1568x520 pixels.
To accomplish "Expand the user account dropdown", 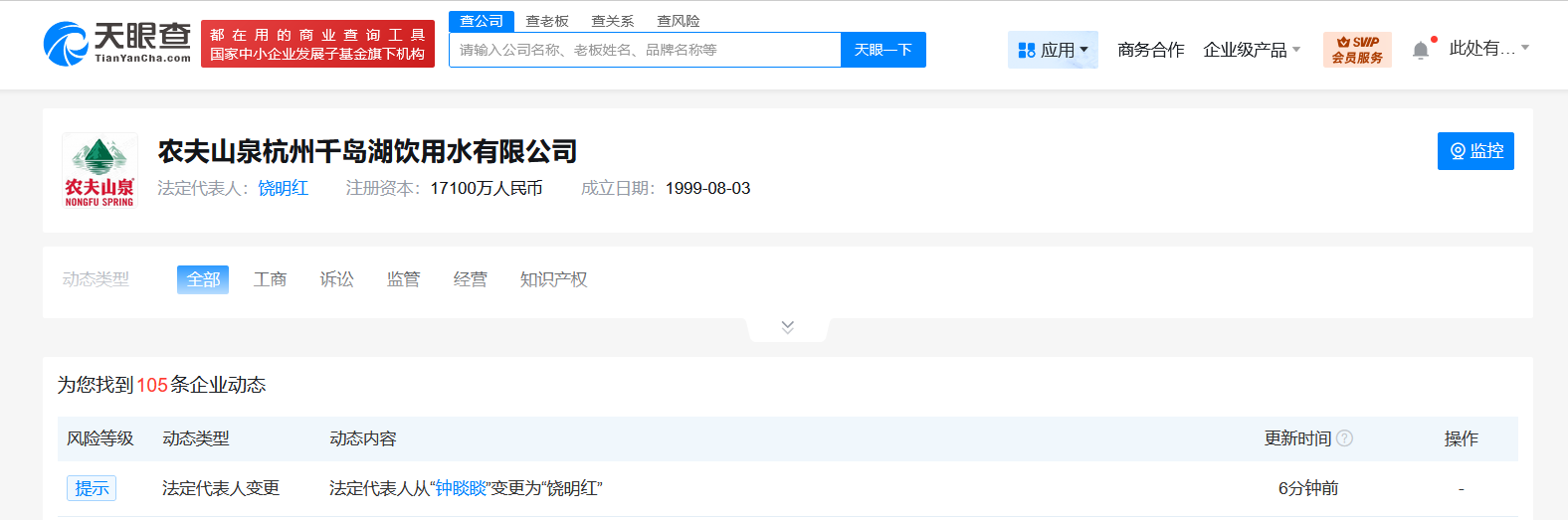I will [x=1489, y=48].
